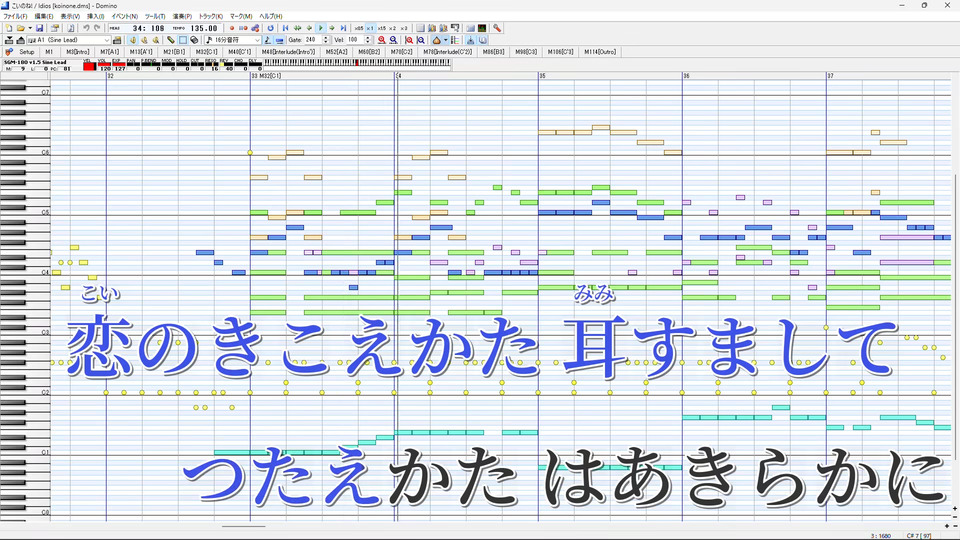Click the red VEL level meter

(x=89, y=66)
